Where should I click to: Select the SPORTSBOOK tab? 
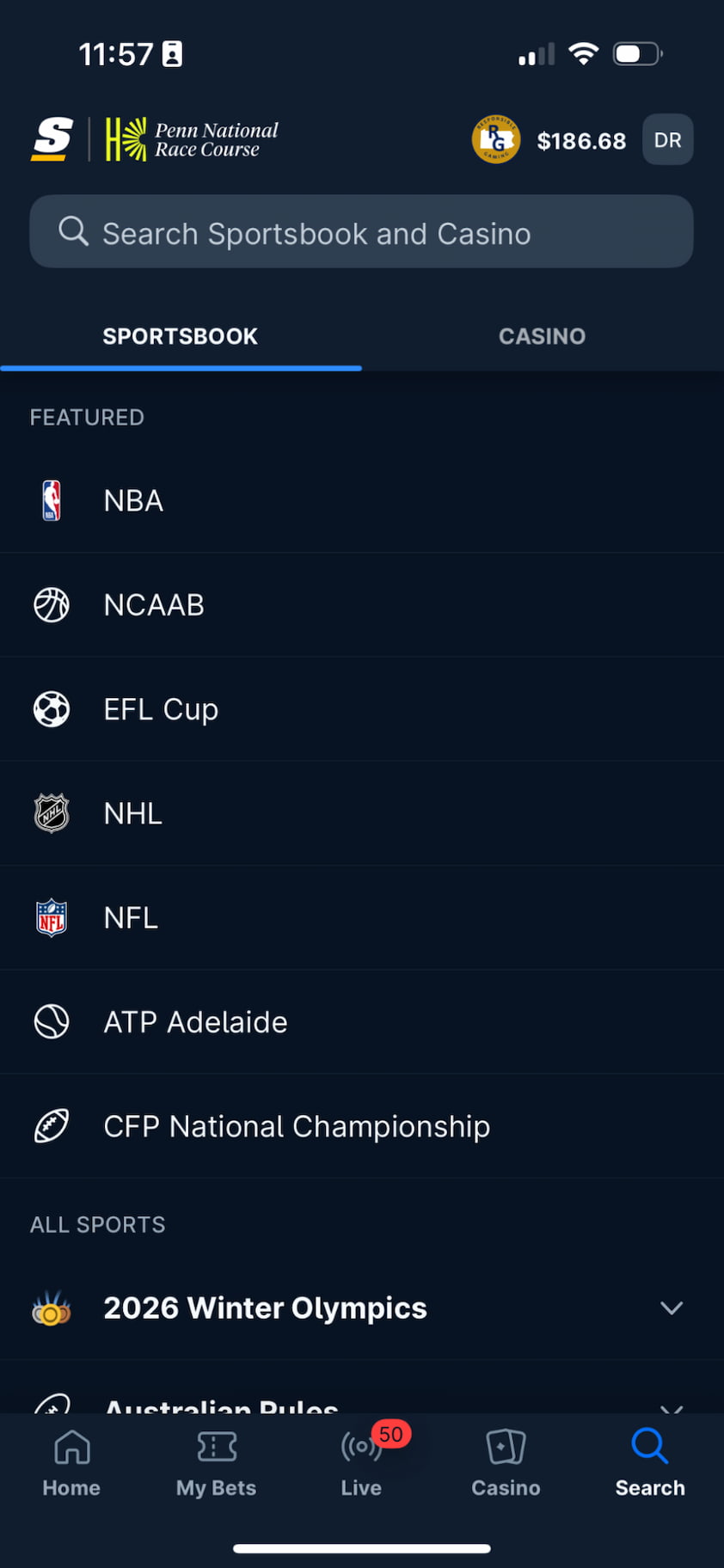pyautogui.click(x=181, y=336)
